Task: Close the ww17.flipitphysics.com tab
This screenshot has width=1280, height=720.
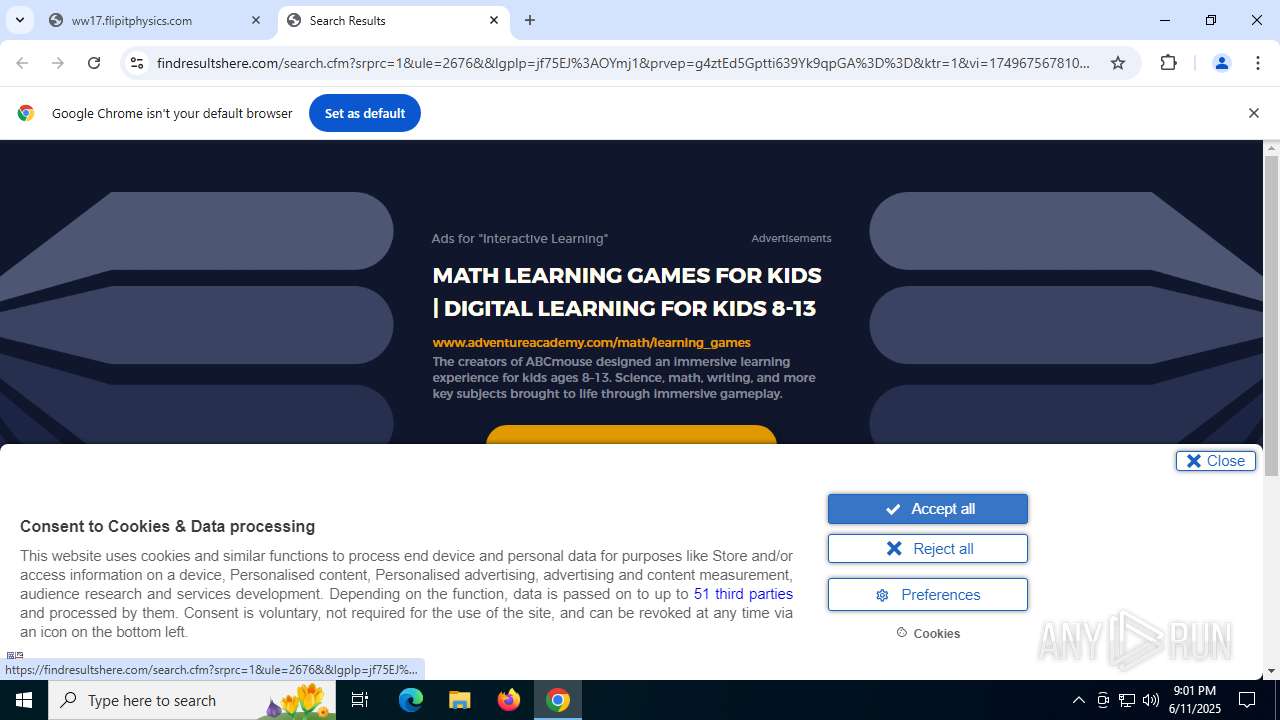Action: click(x=256, y=20)
